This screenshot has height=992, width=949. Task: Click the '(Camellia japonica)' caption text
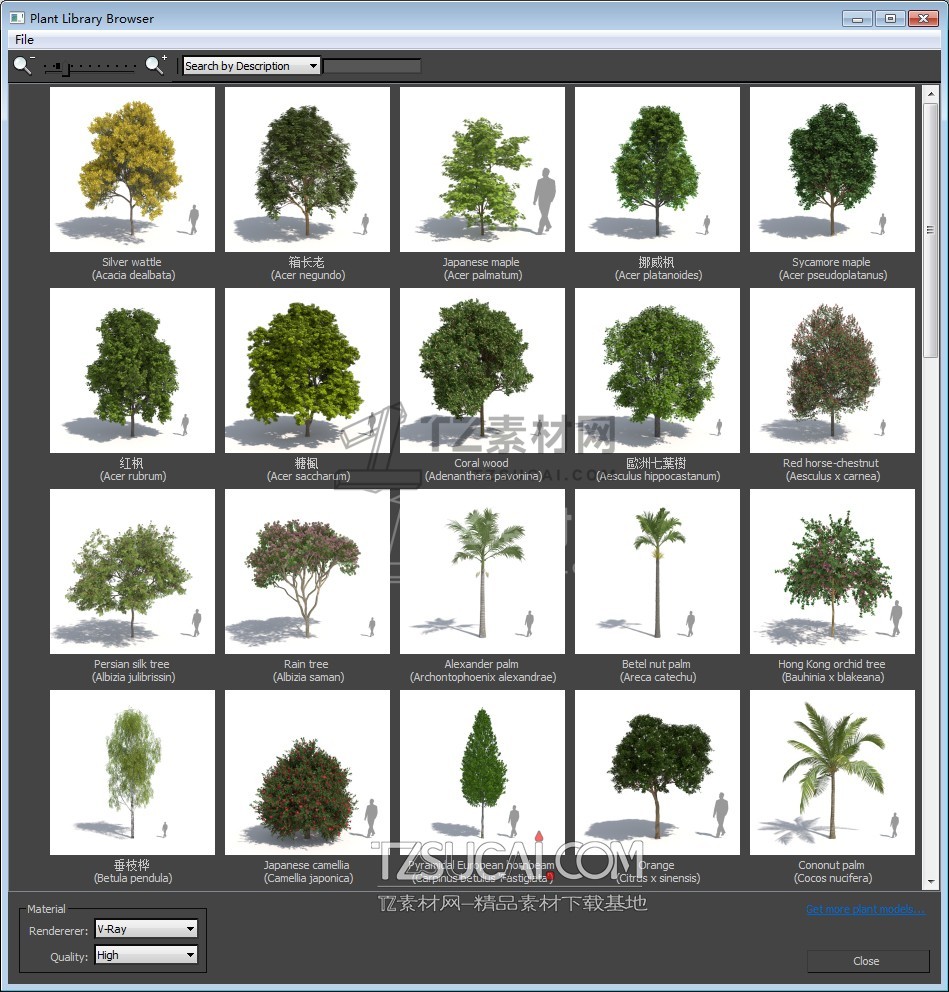pos(308,878)
